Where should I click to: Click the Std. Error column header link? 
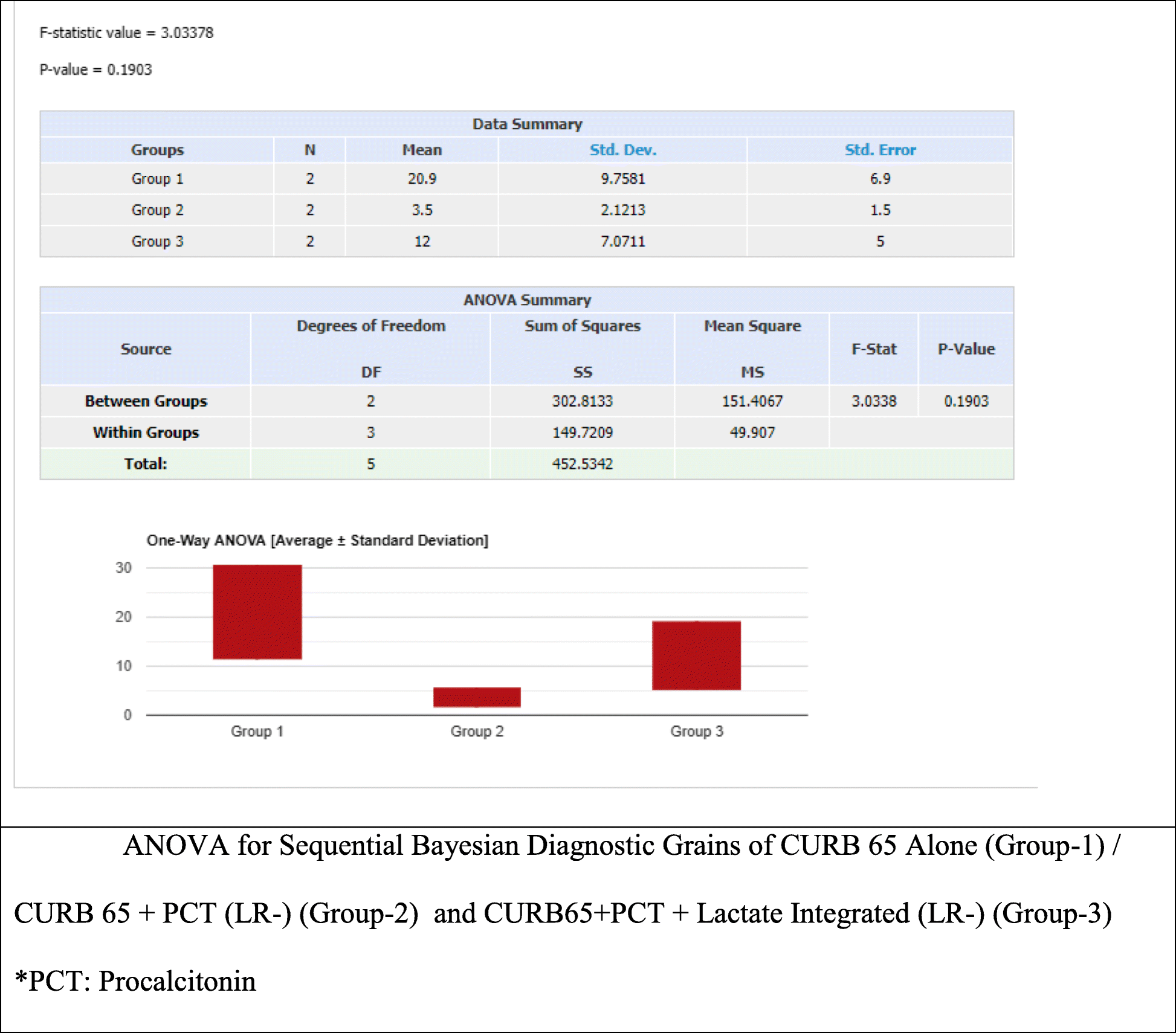[x=880, y=150]
